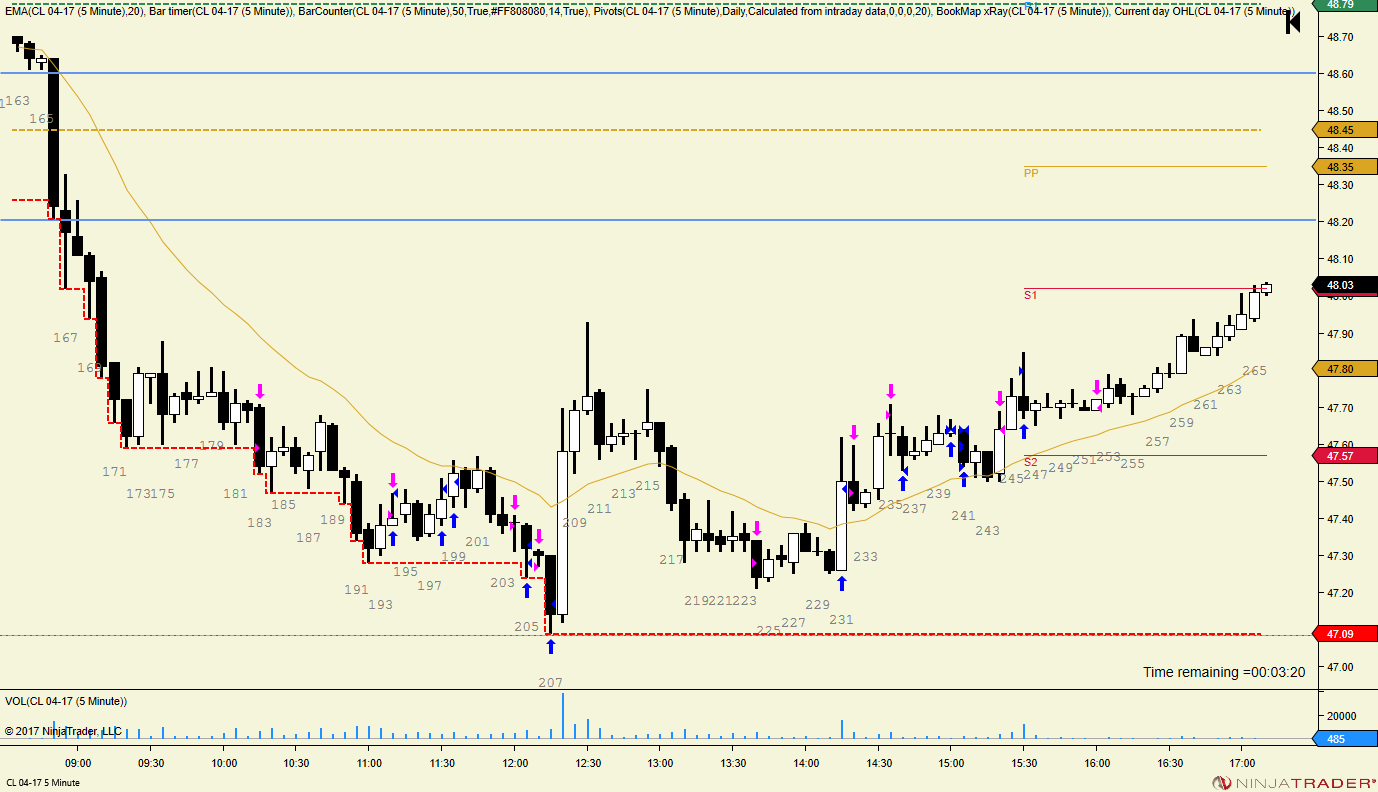
Task: Click the 09:00 time axis label
Action: pos(78,763)
